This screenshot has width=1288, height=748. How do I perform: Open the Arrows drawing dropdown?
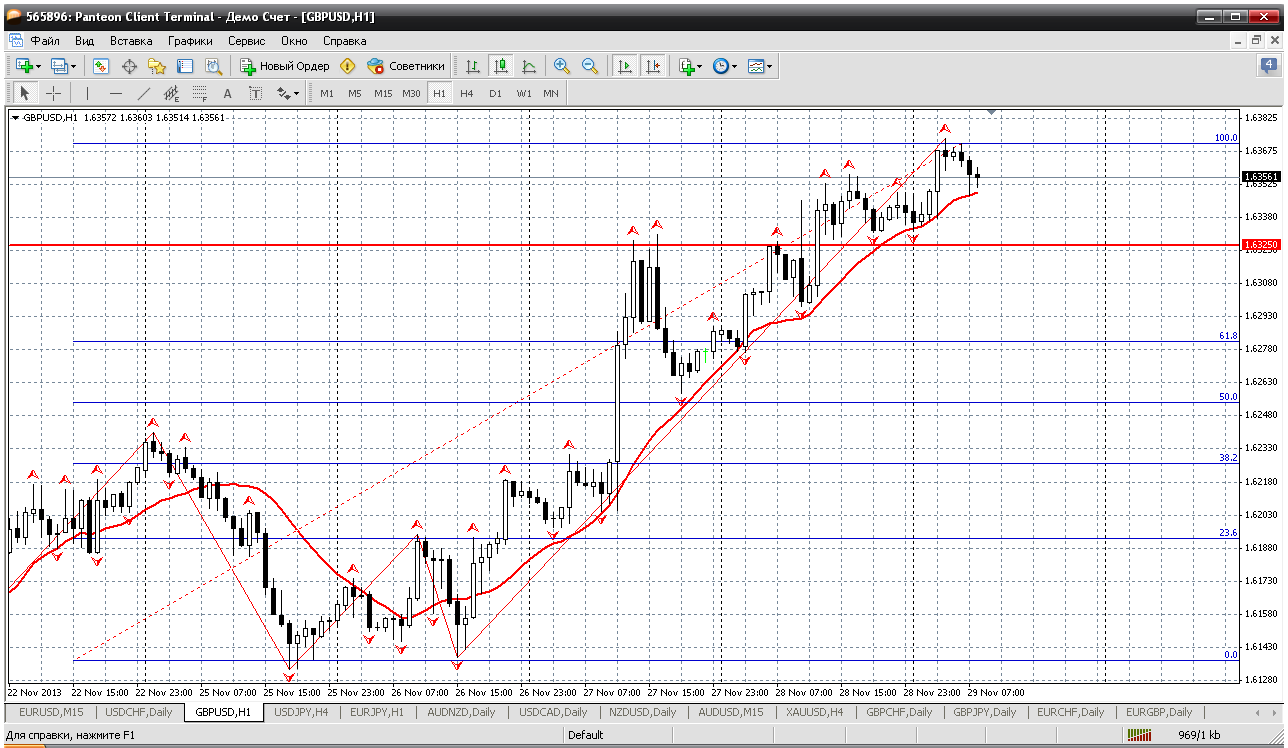coord(288,93)
